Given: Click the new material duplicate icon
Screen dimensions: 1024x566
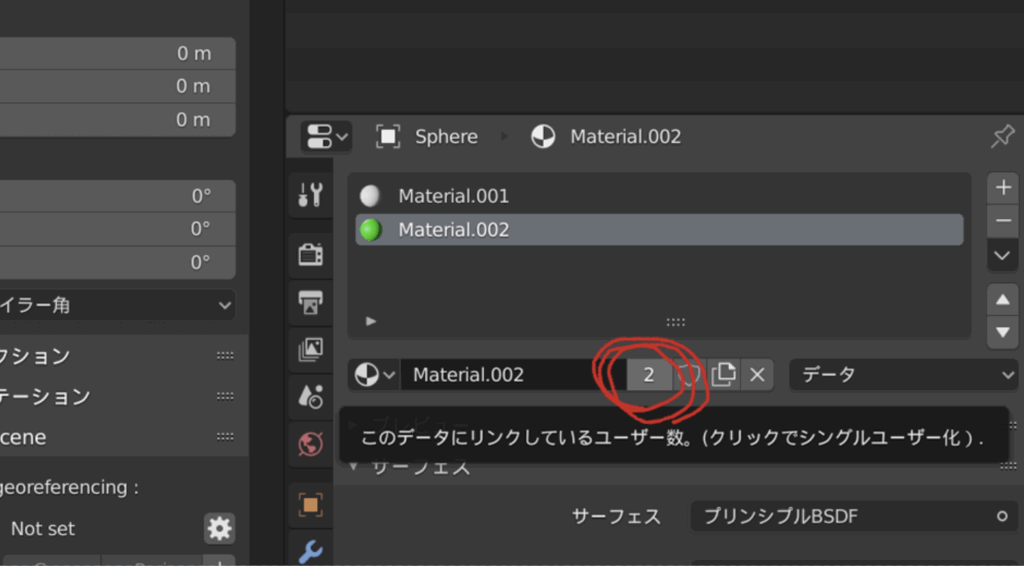Looking at the screenshot, I should tap(723, 375).
